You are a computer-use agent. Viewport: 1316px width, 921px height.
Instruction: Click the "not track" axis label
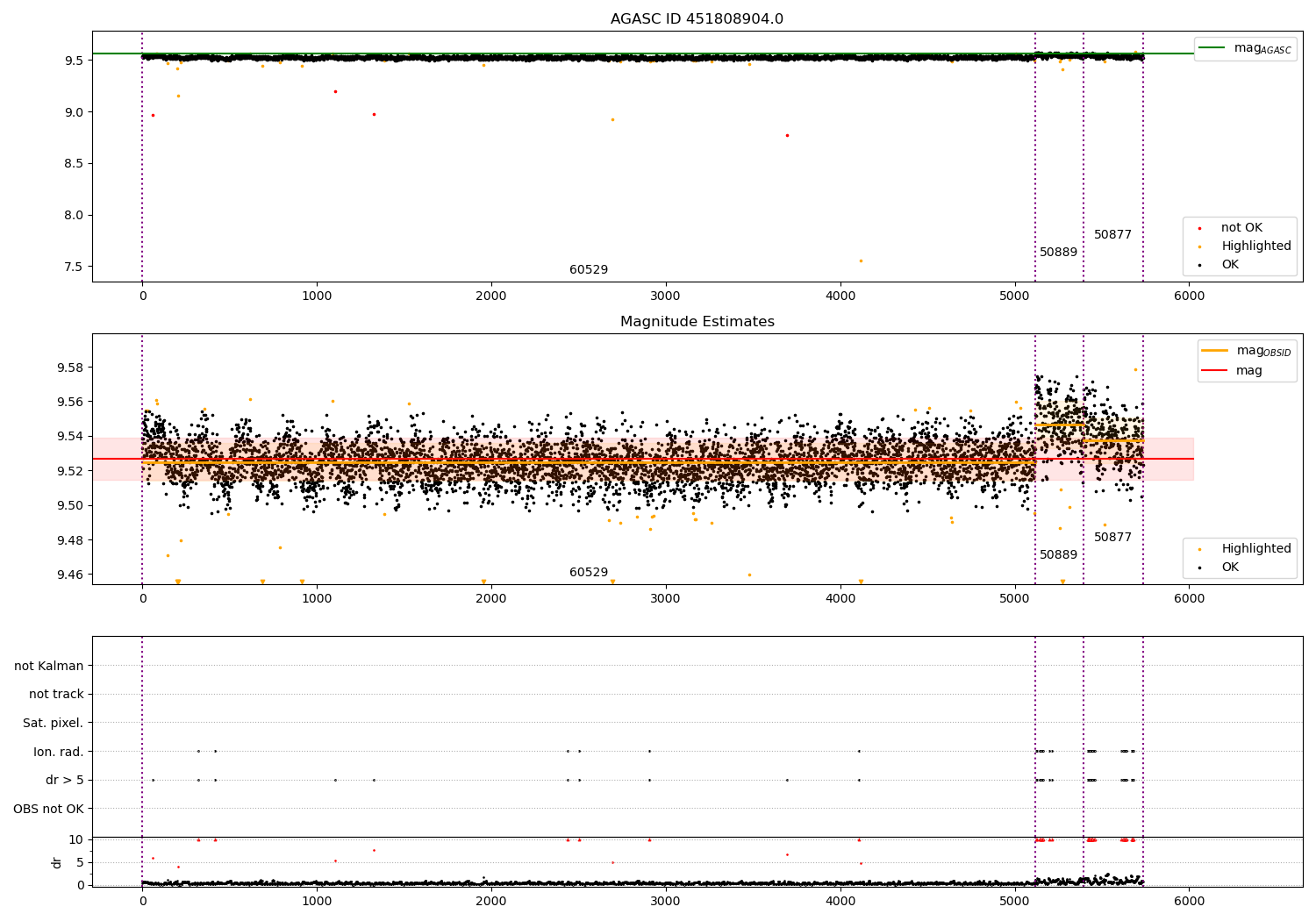pos(56,694)
